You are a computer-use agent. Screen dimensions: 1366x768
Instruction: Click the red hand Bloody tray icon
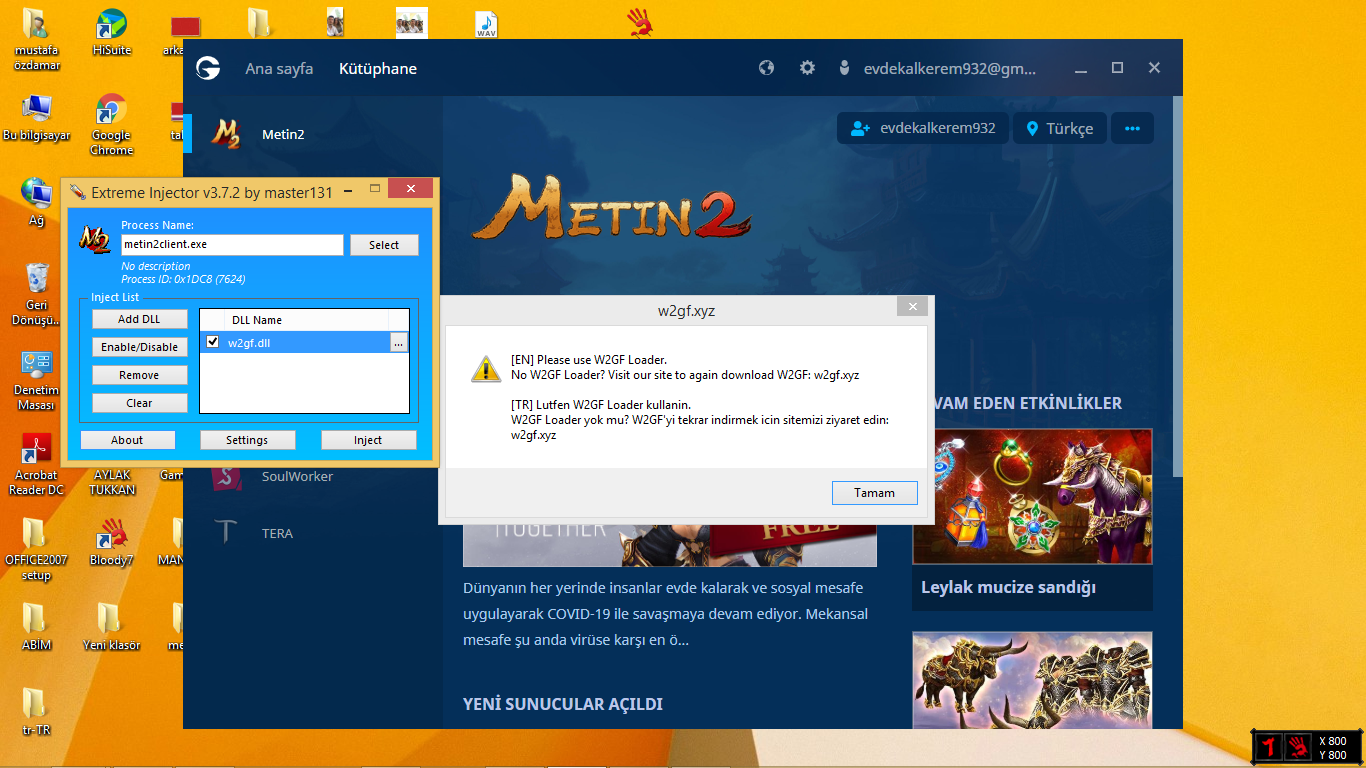(x=1298, y=745)
